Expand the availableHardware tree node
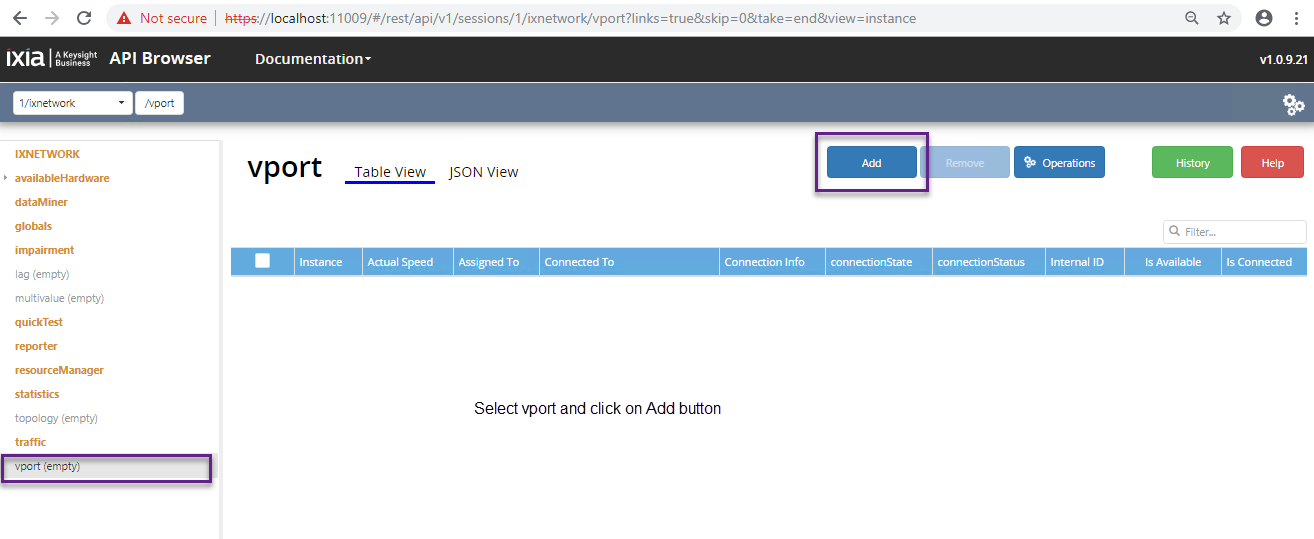The image size is (1314, 539). coord(6,178)
